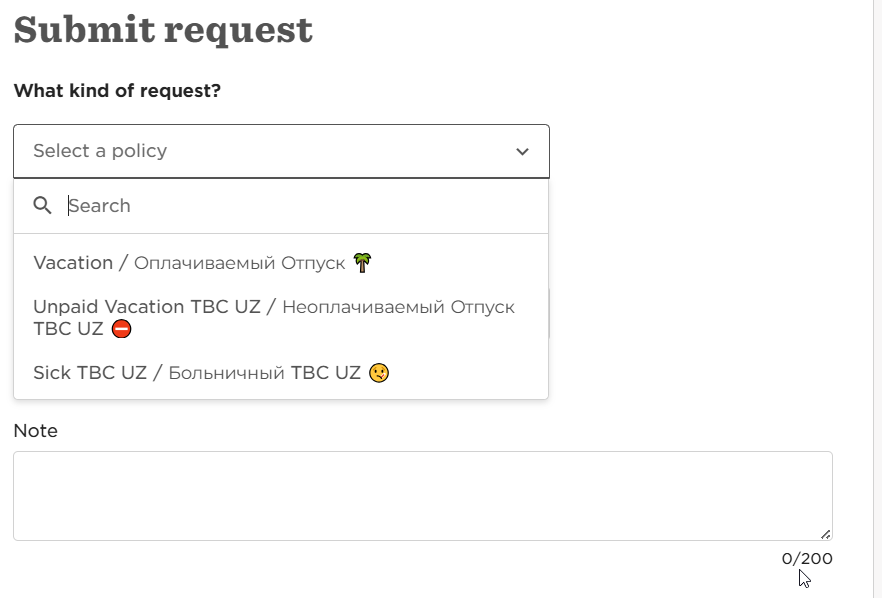Click the "Select a policy" placeholder text

(100, 151)
